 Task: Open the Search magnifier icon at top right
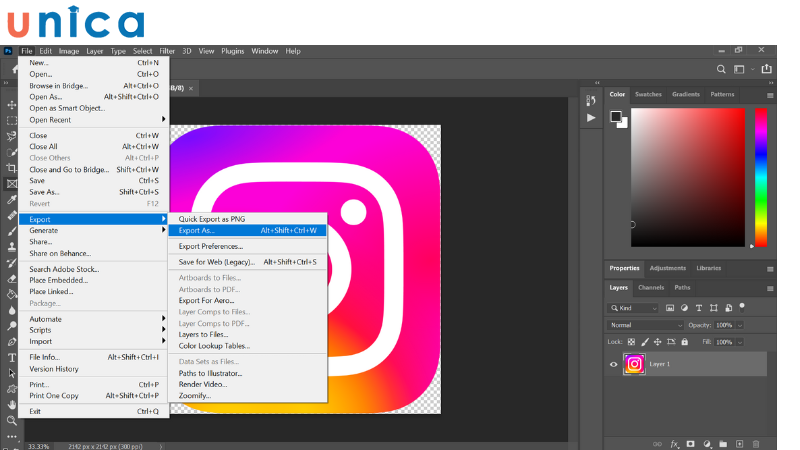(x=720, y=69)
